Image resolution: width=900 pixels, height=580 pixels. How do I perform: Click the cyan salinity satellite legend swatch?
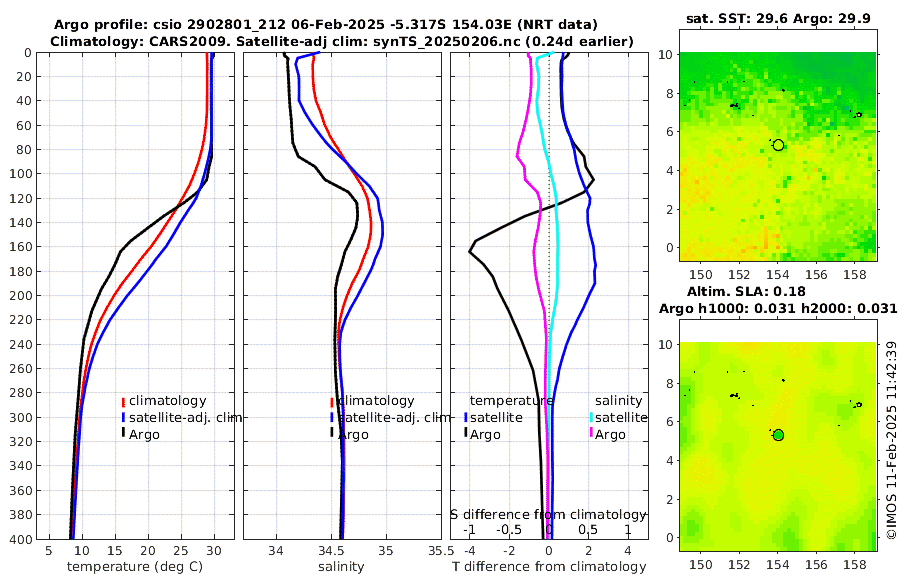point(591,417)
